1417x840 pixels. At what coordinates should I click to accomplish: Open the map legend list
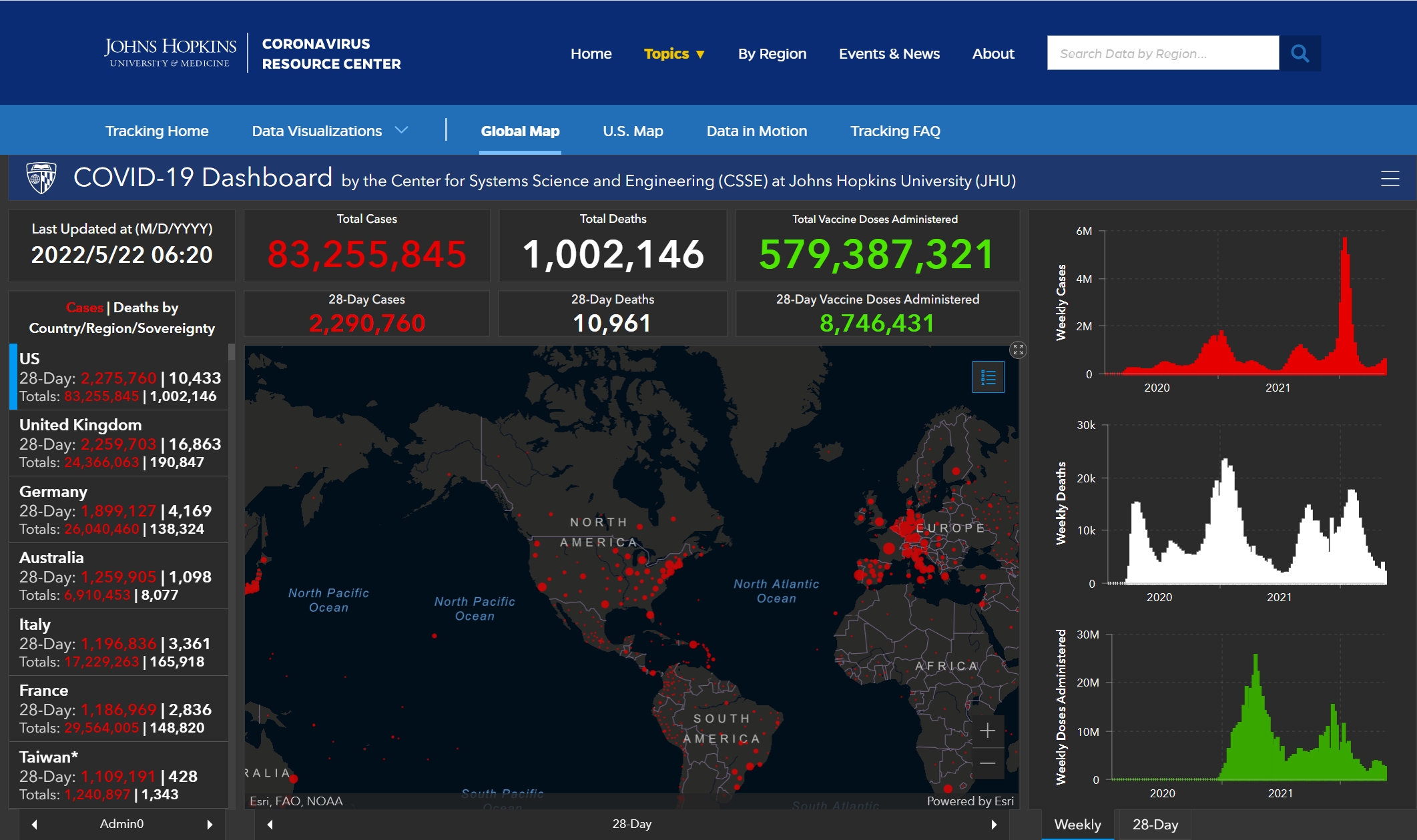pos(988,378)
